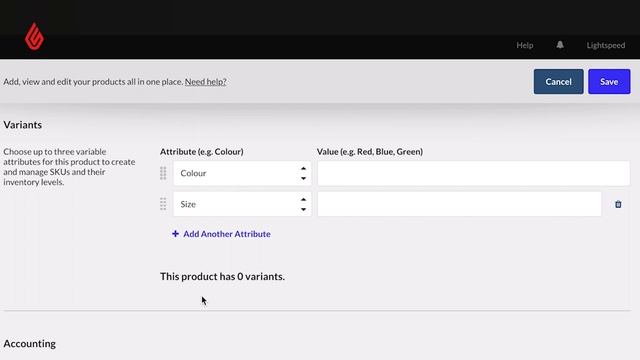Focus the Colour value input field
The height and width of the screenshot is (360, 640).
coord(473,173)
